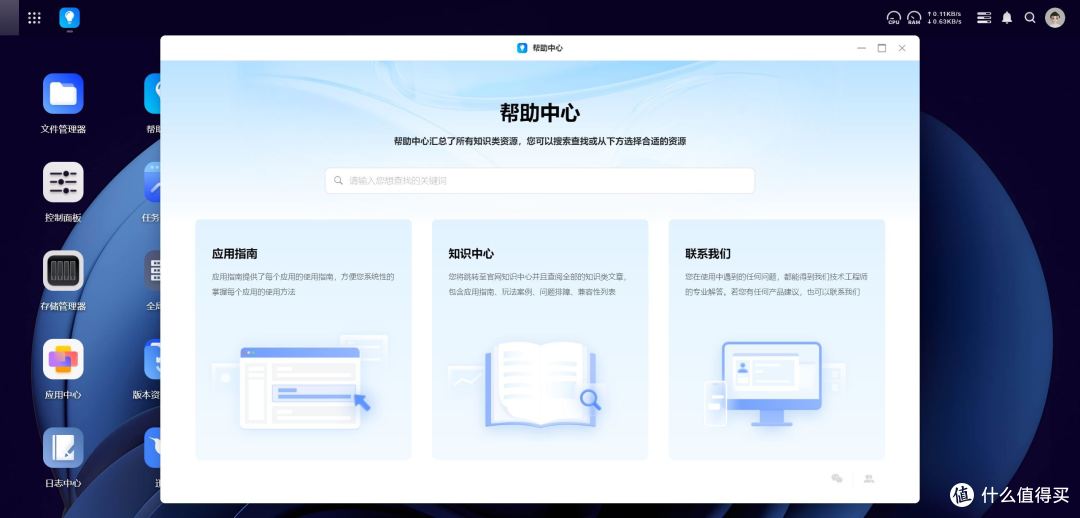The height and width of the screenshot is (518, 1080).
Task: Click the WeChat icon at the window bottom
Action: coord(837,478)
